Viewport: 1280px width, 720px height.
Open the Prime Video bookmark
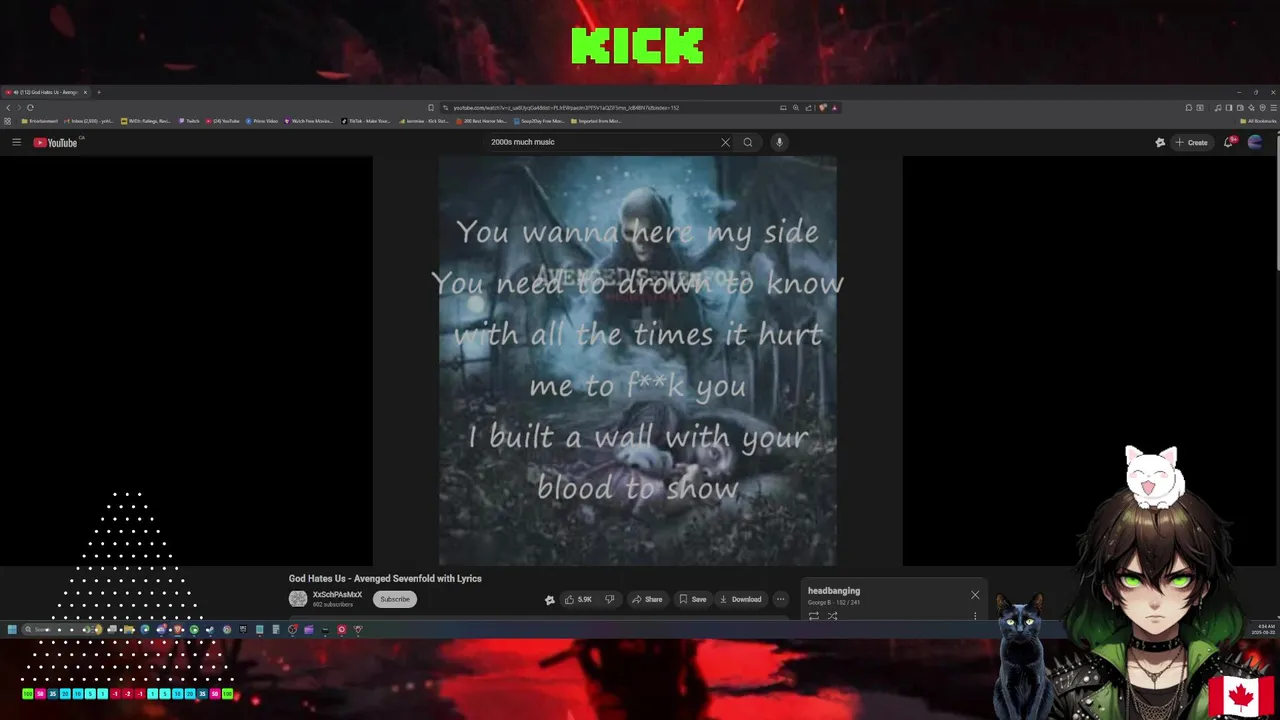[x=261, y=121]
